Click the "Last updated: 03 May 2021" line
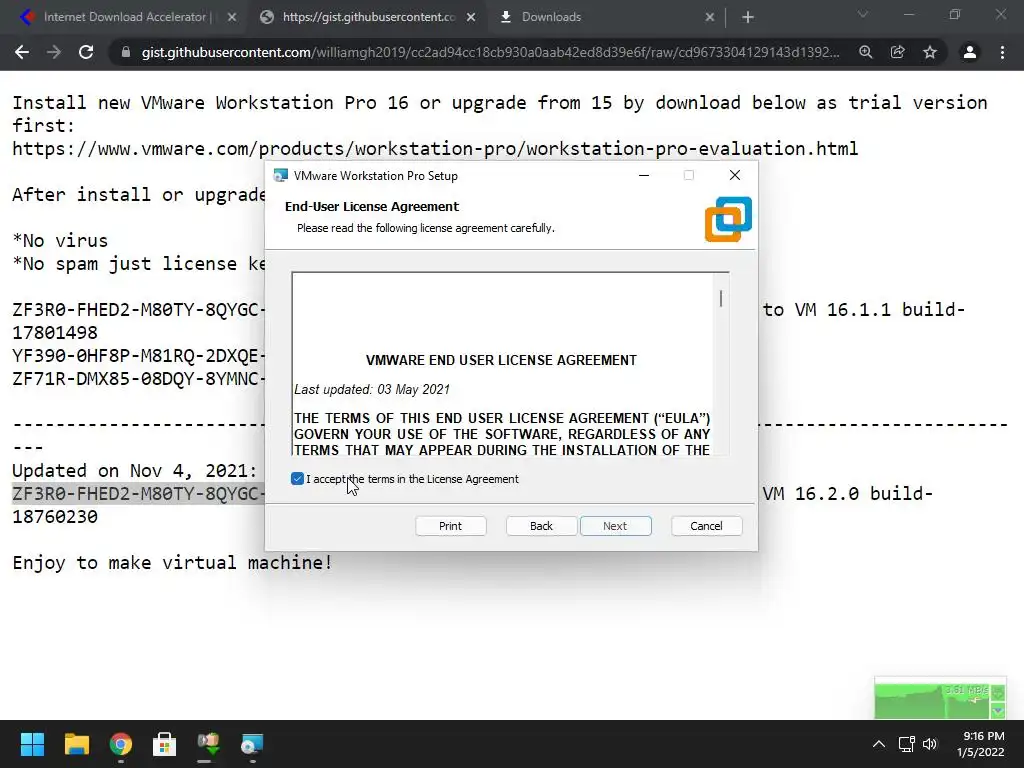The image size is (1024, 768). click(372, 390)
